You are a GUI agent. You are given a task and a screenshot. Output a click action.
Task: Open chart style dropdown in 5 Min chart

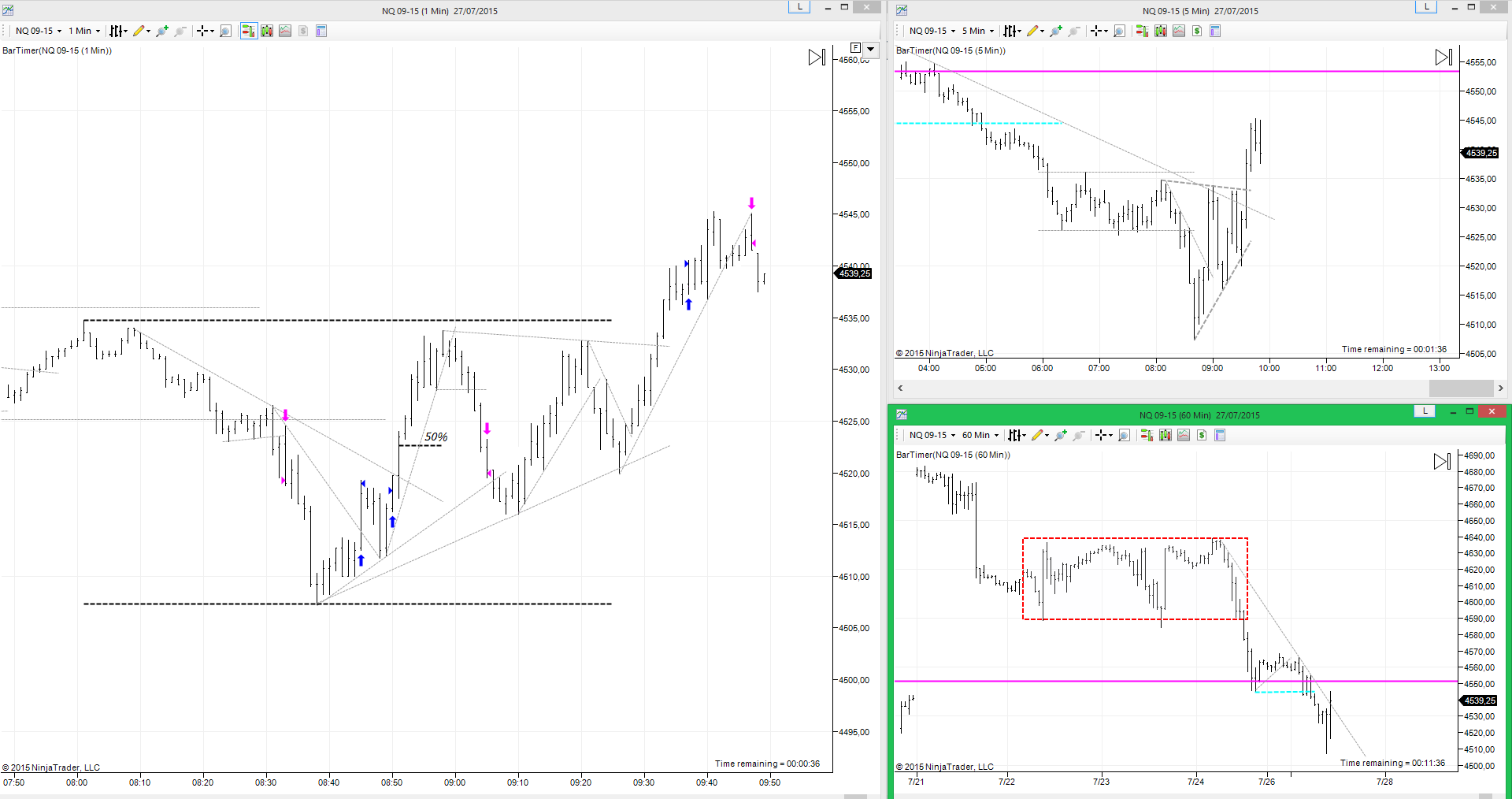1012,31
